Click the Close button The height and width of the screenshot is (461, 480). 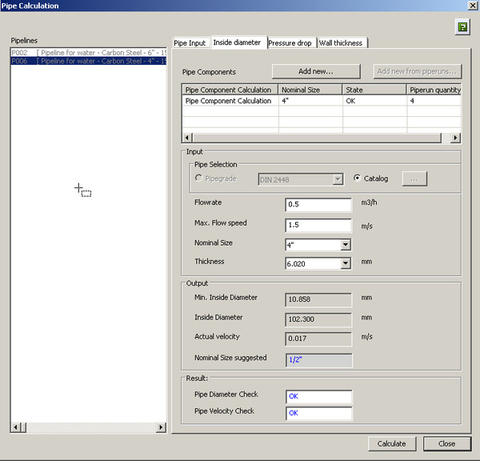pos(447,444)
